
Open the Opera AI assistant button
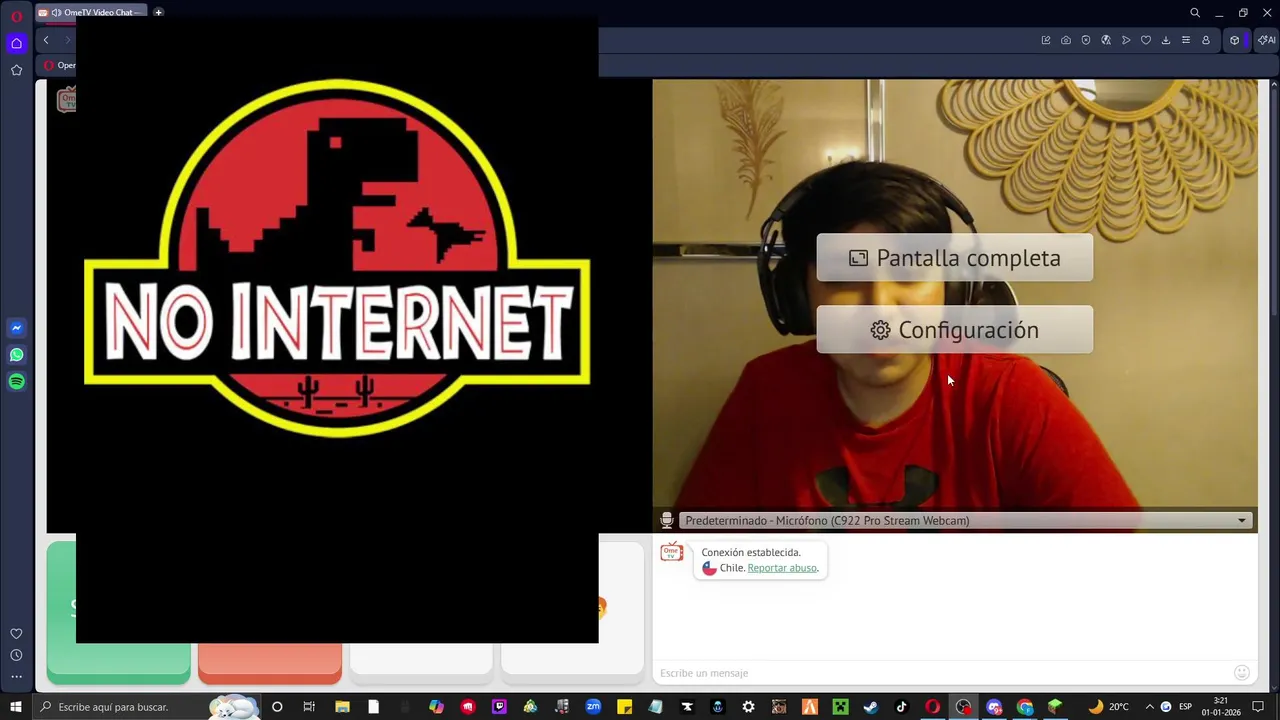pos(1267,40)
